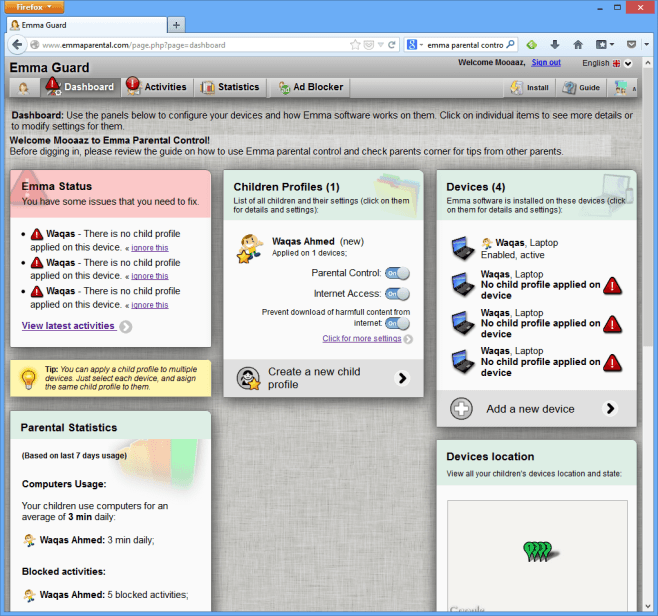The width and height of the screenshot is (658, 616).
Task: Ignore the second Waqas device warning
Action: [150, 276]
